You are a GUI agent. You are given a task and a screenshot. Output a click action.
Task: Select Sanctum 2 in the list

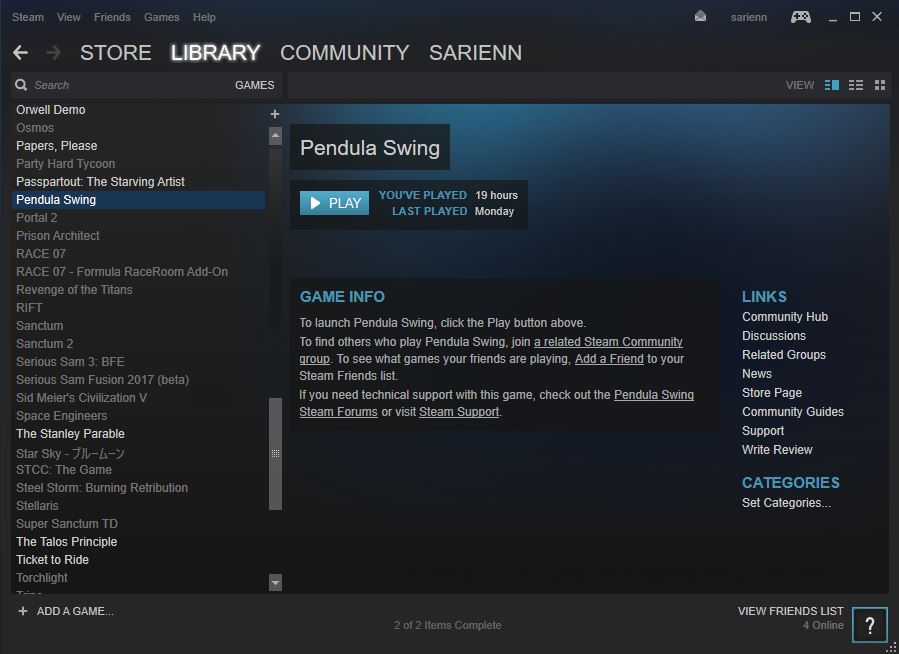coord(138,344)
